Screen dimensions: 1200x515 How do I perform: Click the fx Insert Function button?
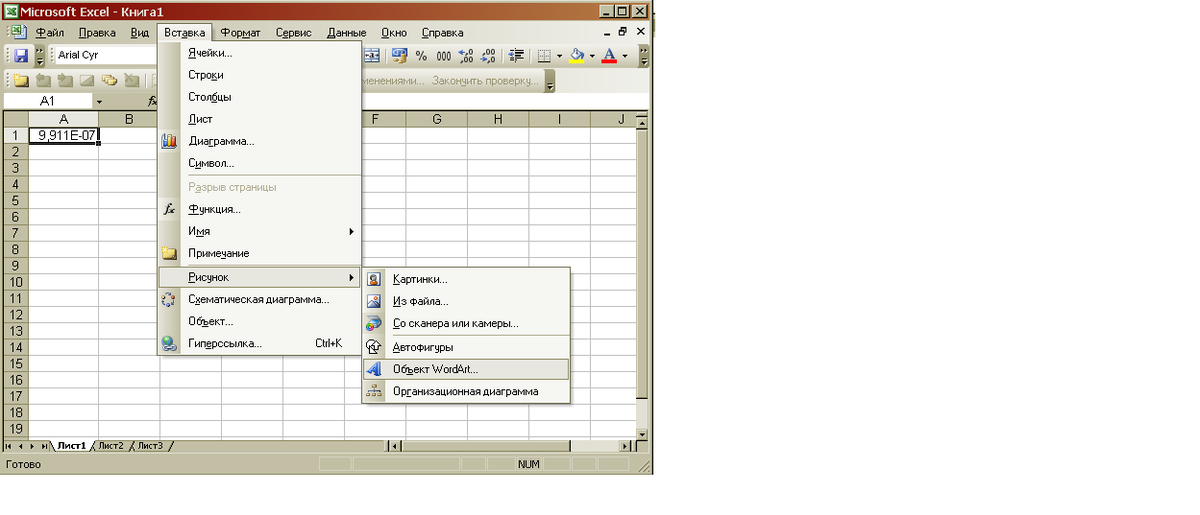152,101
